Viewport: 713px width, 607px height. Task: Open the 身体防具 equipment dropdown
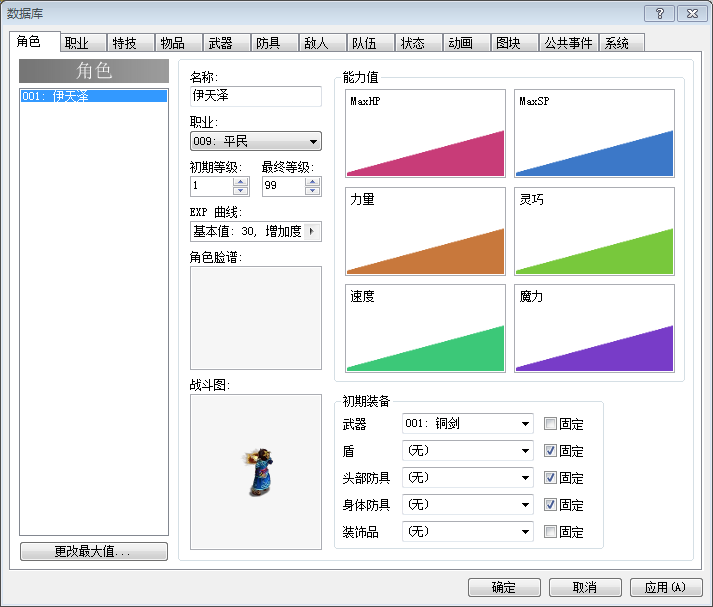click(x=467, y=505)
